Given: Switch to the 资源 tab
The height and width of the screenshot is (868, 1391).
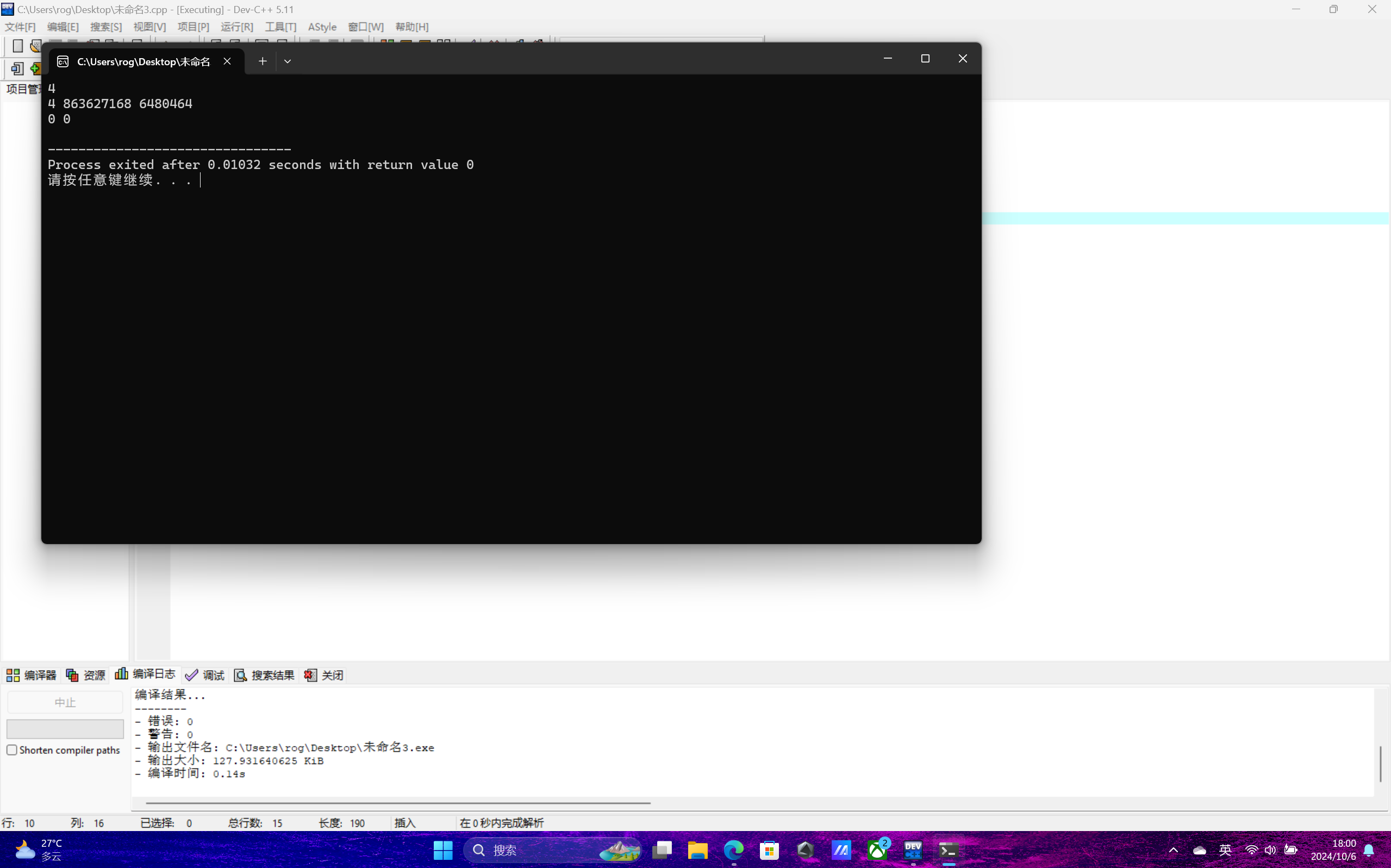Looking at the screenshot, I should pyautogui.click(x=86, y=675).
